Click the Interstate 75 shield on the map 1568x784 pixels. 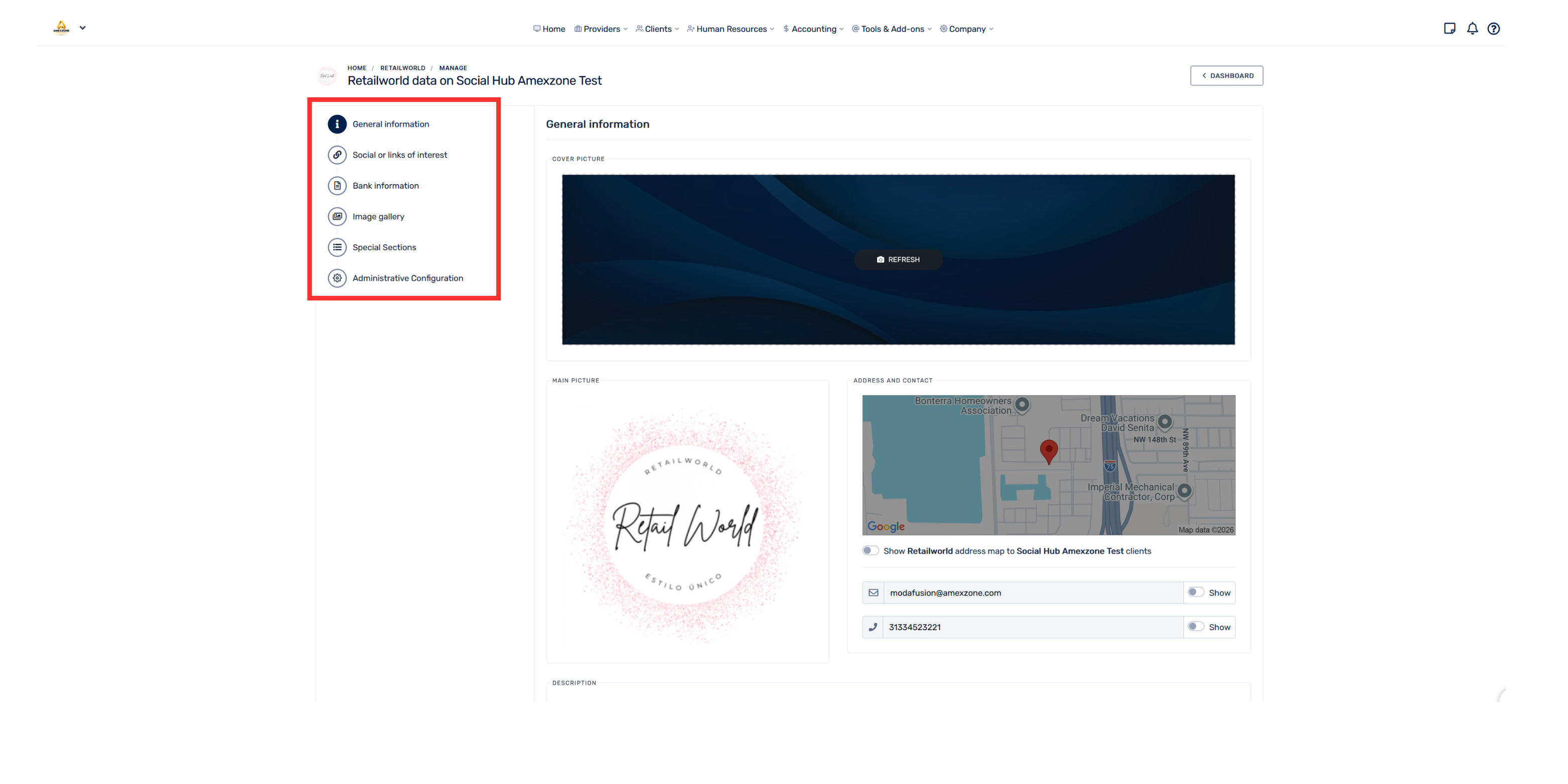pos(1110,466)
